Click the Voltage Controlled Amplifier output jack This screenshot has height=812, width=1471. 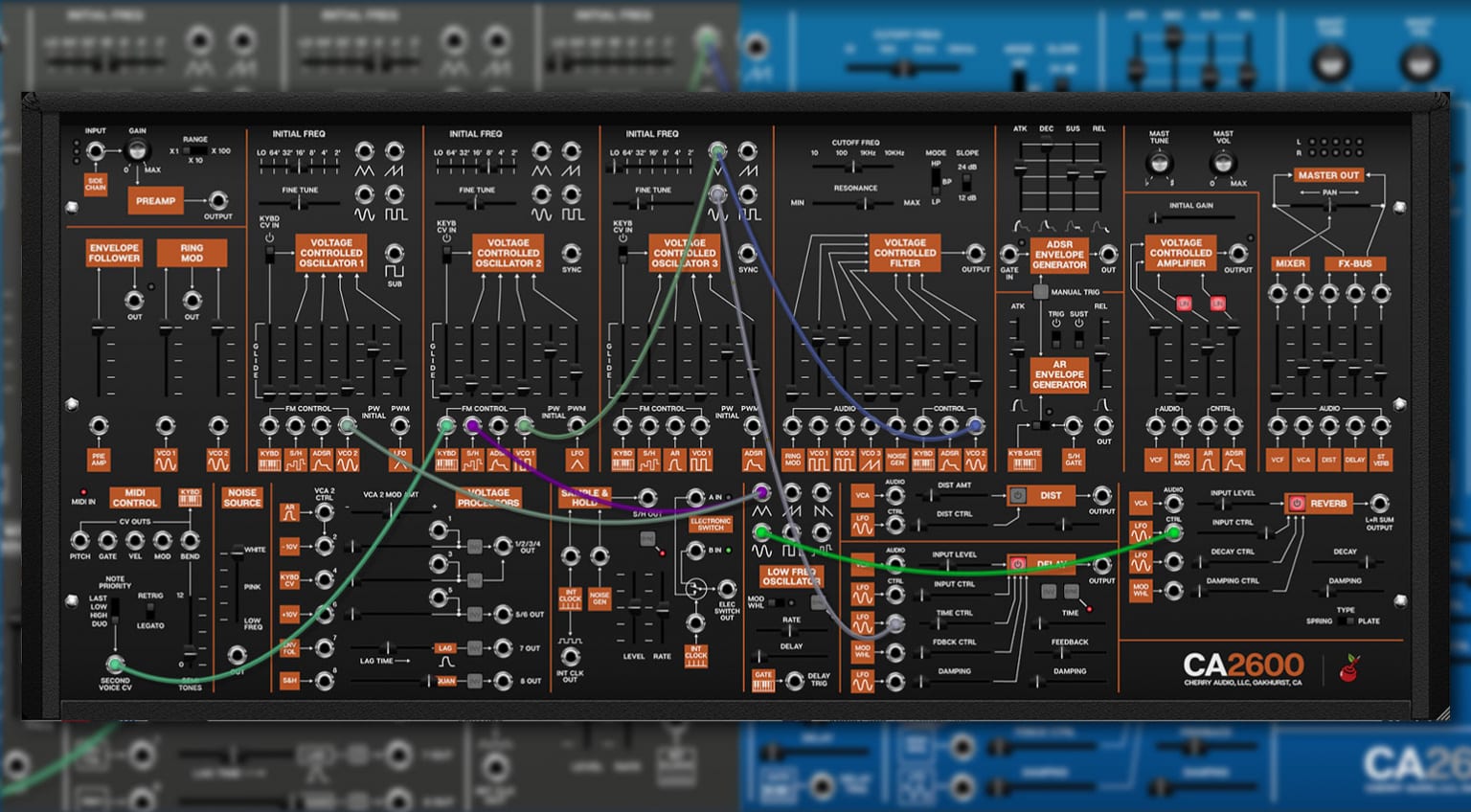[1238, 254]
